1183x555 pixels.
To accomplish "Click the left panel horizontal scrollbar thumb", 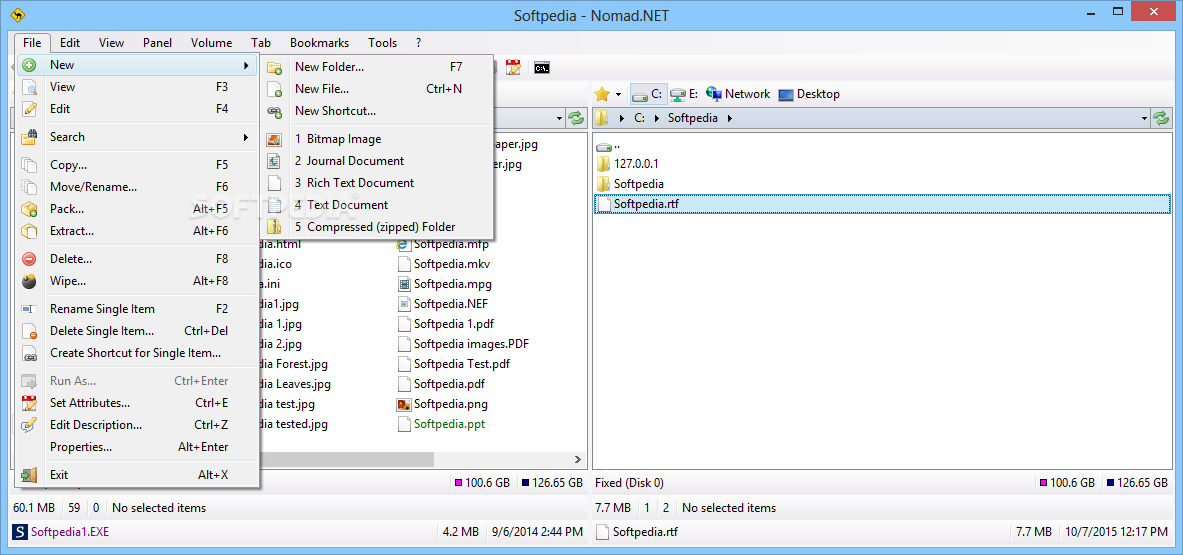I will (346, 459).
